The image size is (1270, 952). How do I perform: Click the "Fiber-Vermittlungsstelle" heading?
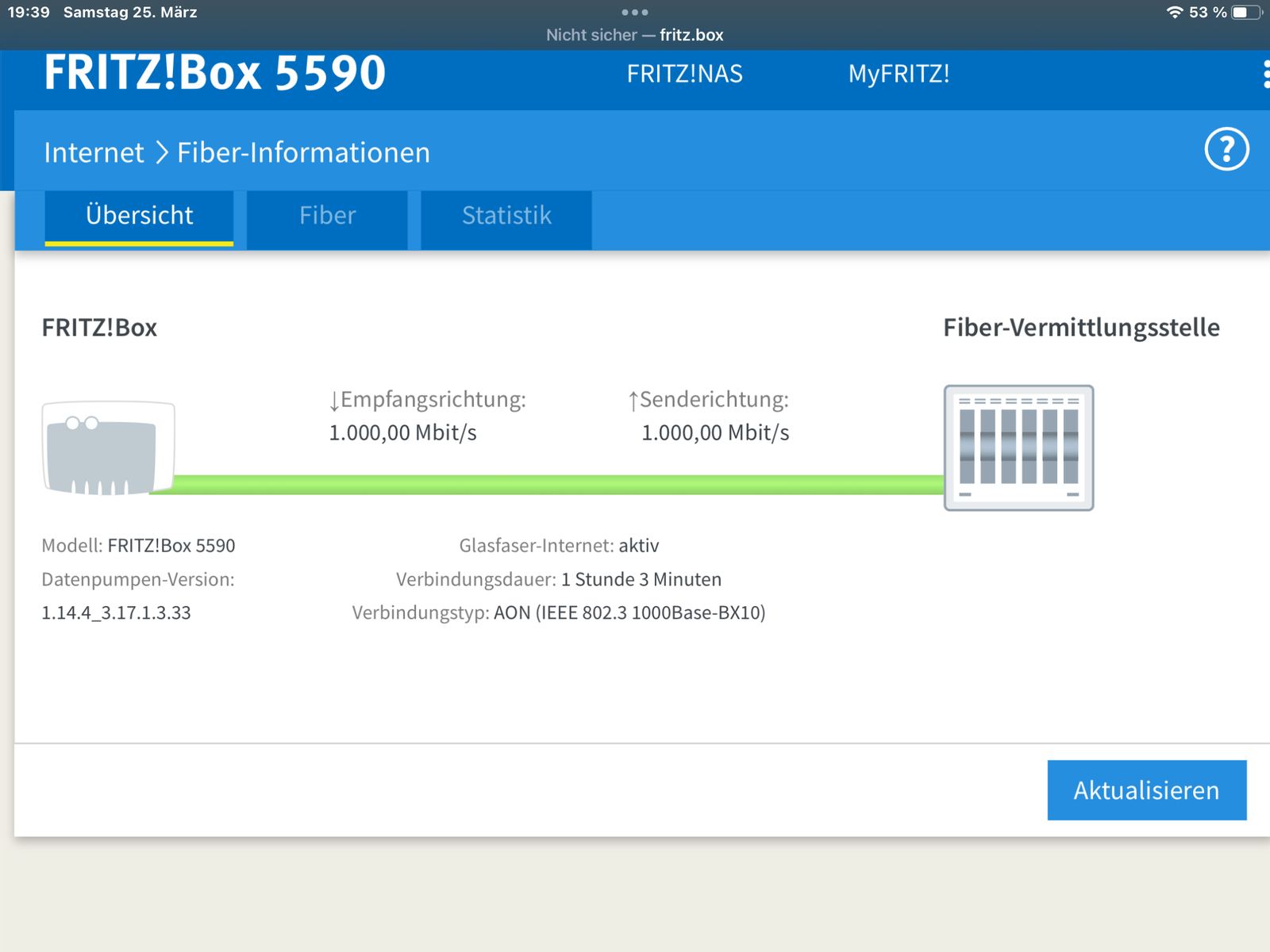click(1081, 328)
